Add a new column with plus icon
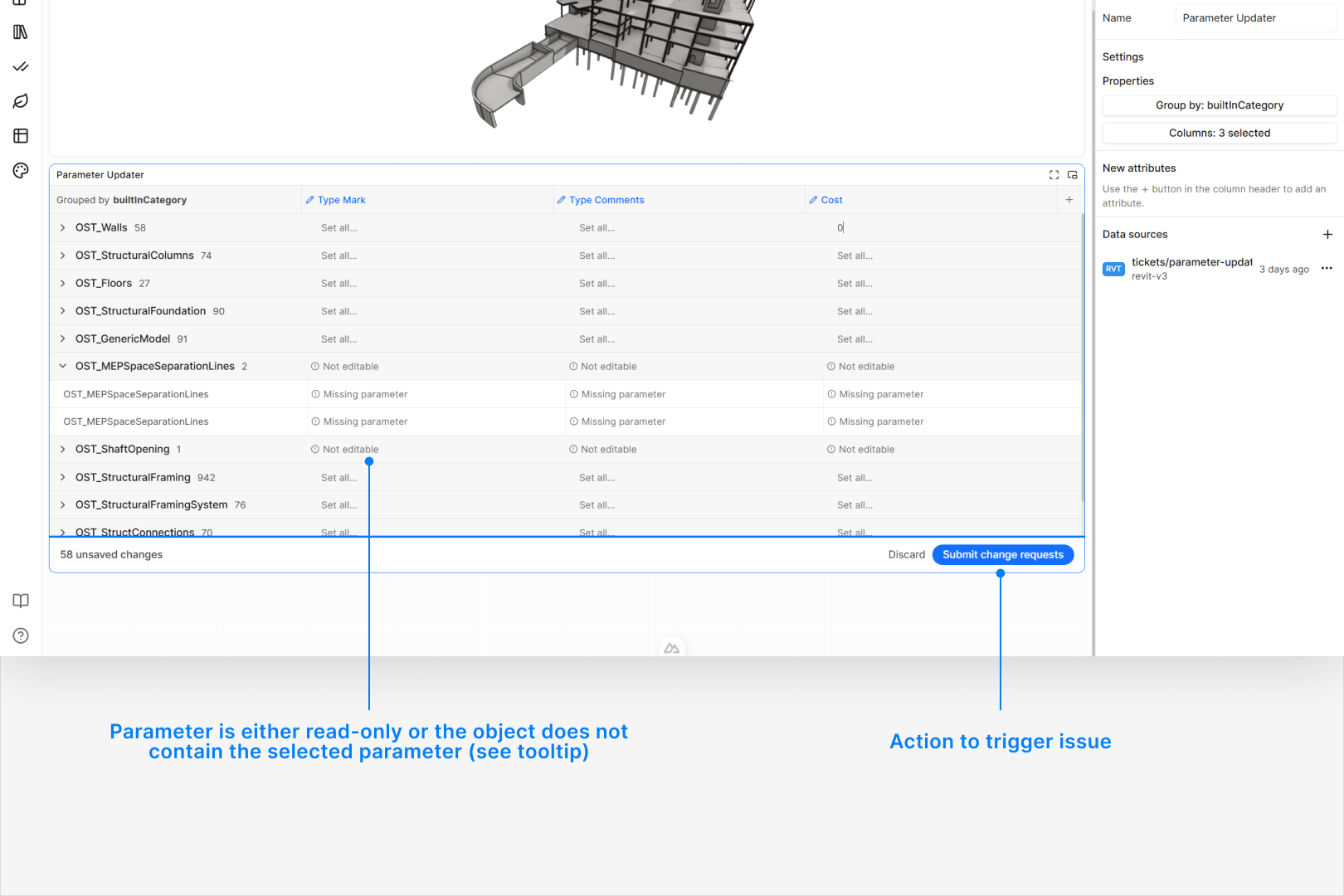This screenshot has width=1344, height=896. 1069,200
